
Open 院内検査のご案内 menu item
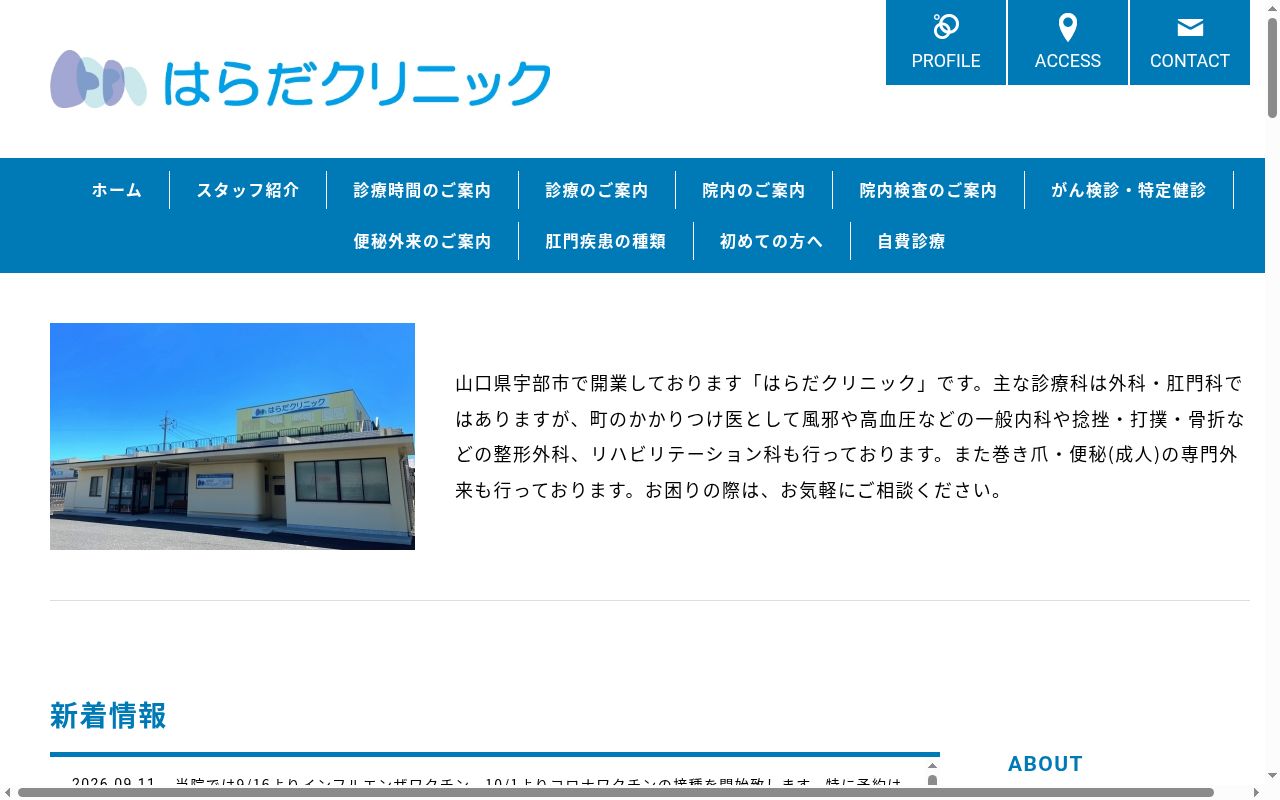point(928,190)
